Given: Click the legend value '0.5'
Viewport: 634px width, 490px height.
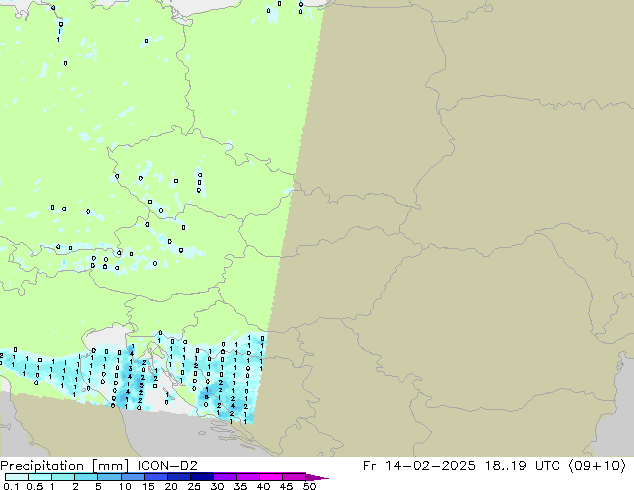Looking at the screenshot, I should [35, 486].
